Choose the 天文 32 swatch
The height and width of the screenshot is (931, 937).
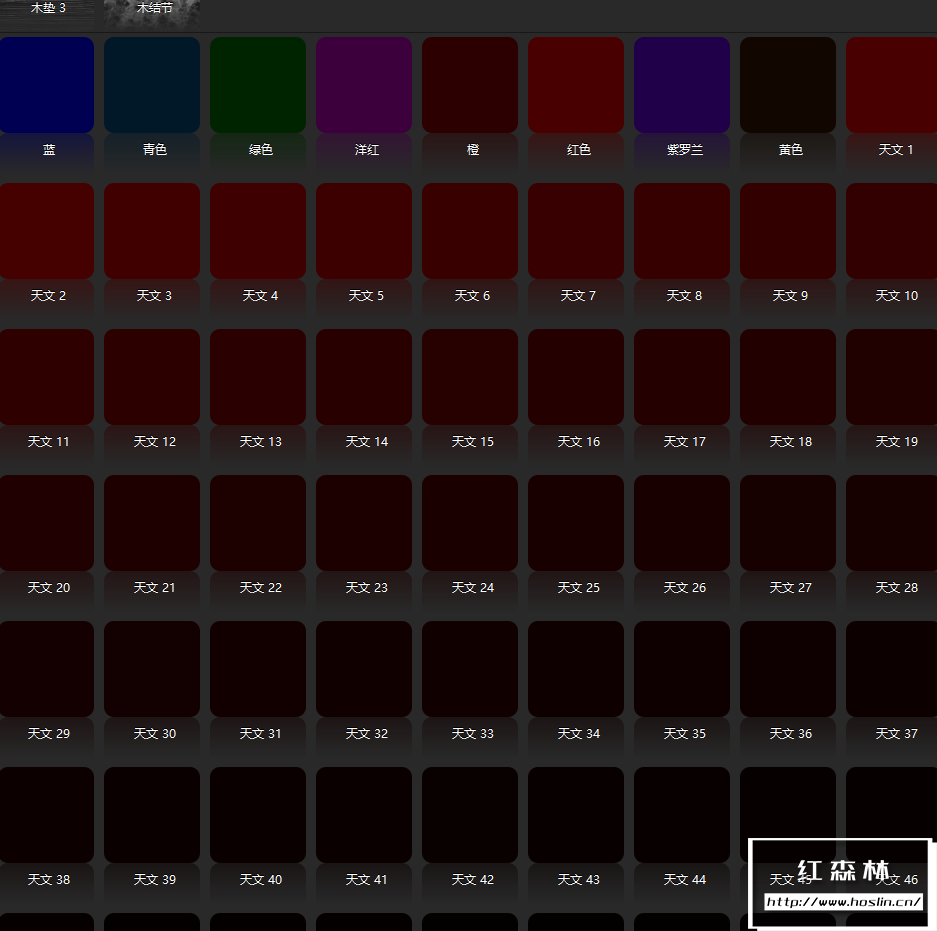[x=364, y=669]
